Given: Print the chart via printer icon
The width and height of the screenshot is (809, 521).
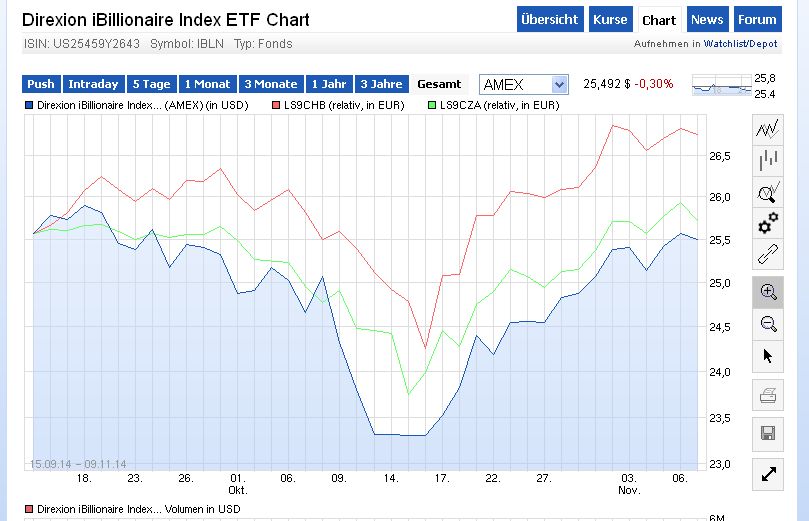Looking at the screenshot, I should (x=768, y=395).
